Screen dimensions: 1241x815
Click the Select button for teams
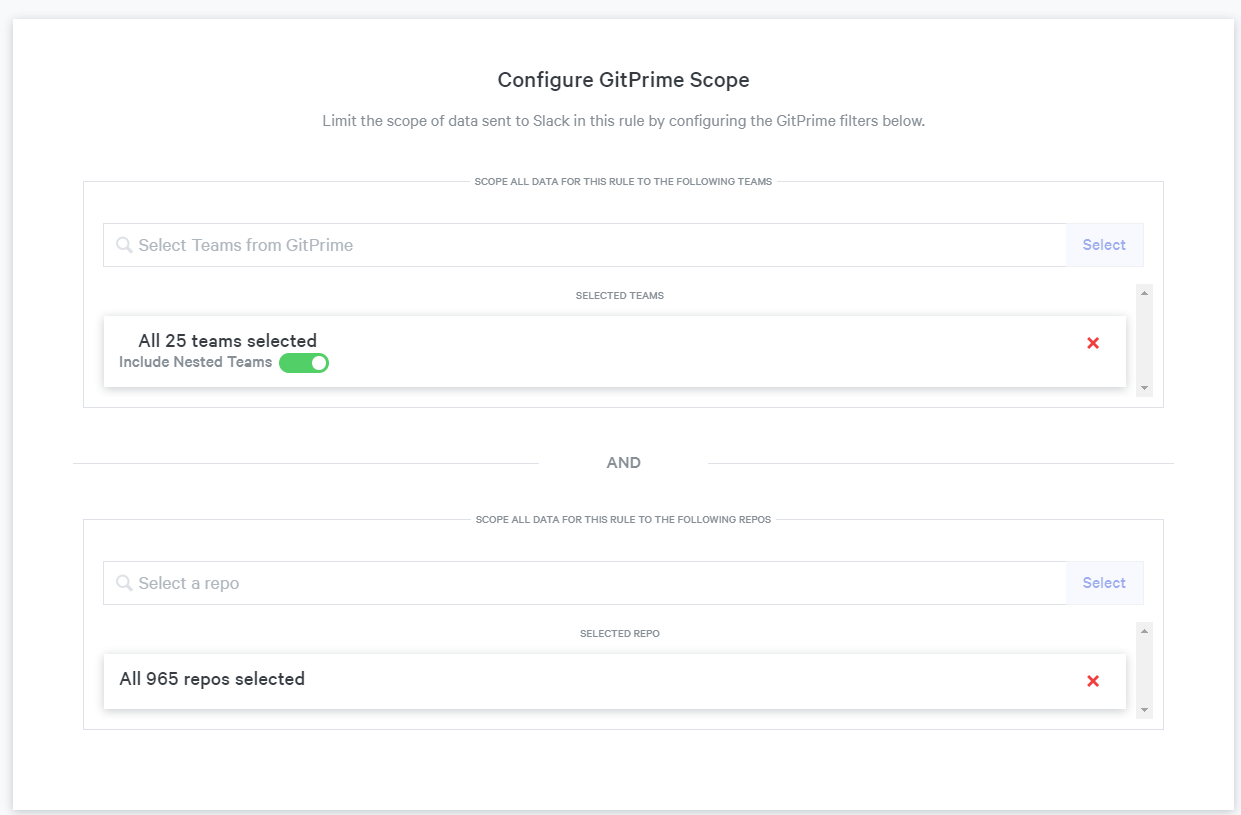pos(1104,245)
